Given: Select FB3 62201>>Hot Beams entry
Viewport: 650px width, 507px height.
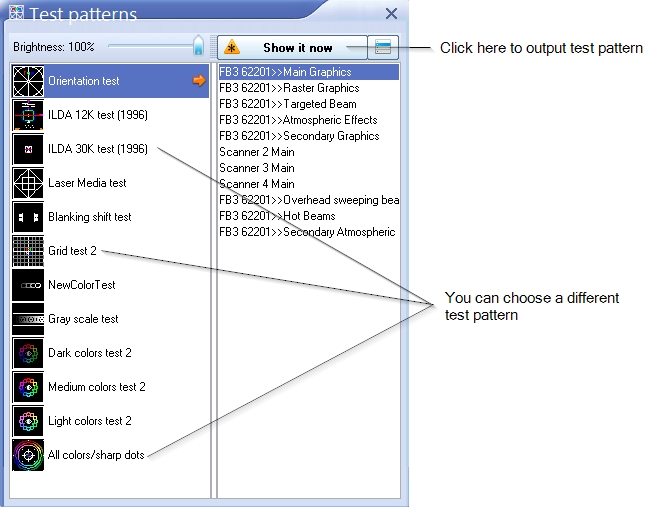Looking at the screenshot, I should click(277, 216).
